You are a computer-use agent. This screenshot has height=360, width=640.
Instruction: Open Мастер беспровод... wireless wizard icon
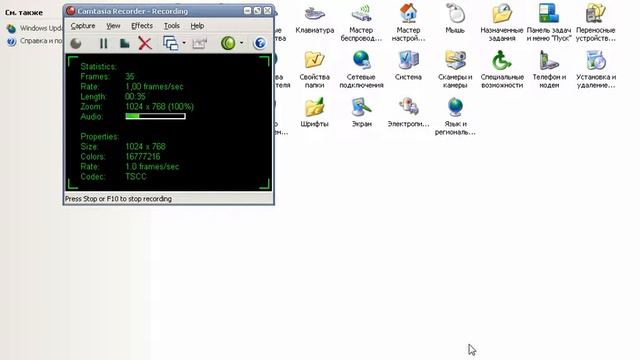pyautogui.click(x=361, y=23)
